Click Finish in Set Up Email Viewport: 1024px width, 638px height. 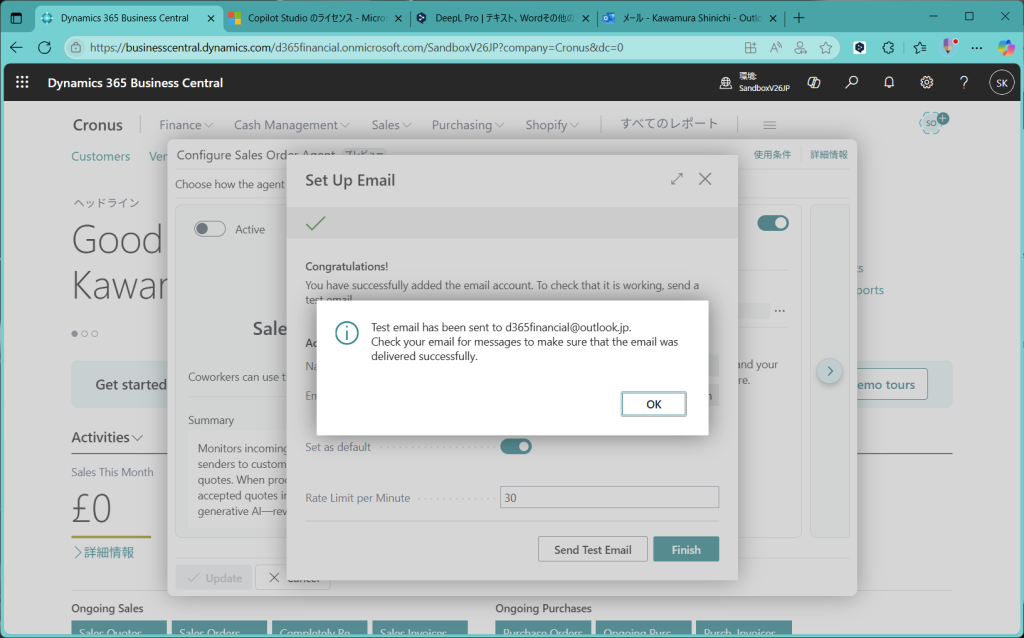pos(686,549)
